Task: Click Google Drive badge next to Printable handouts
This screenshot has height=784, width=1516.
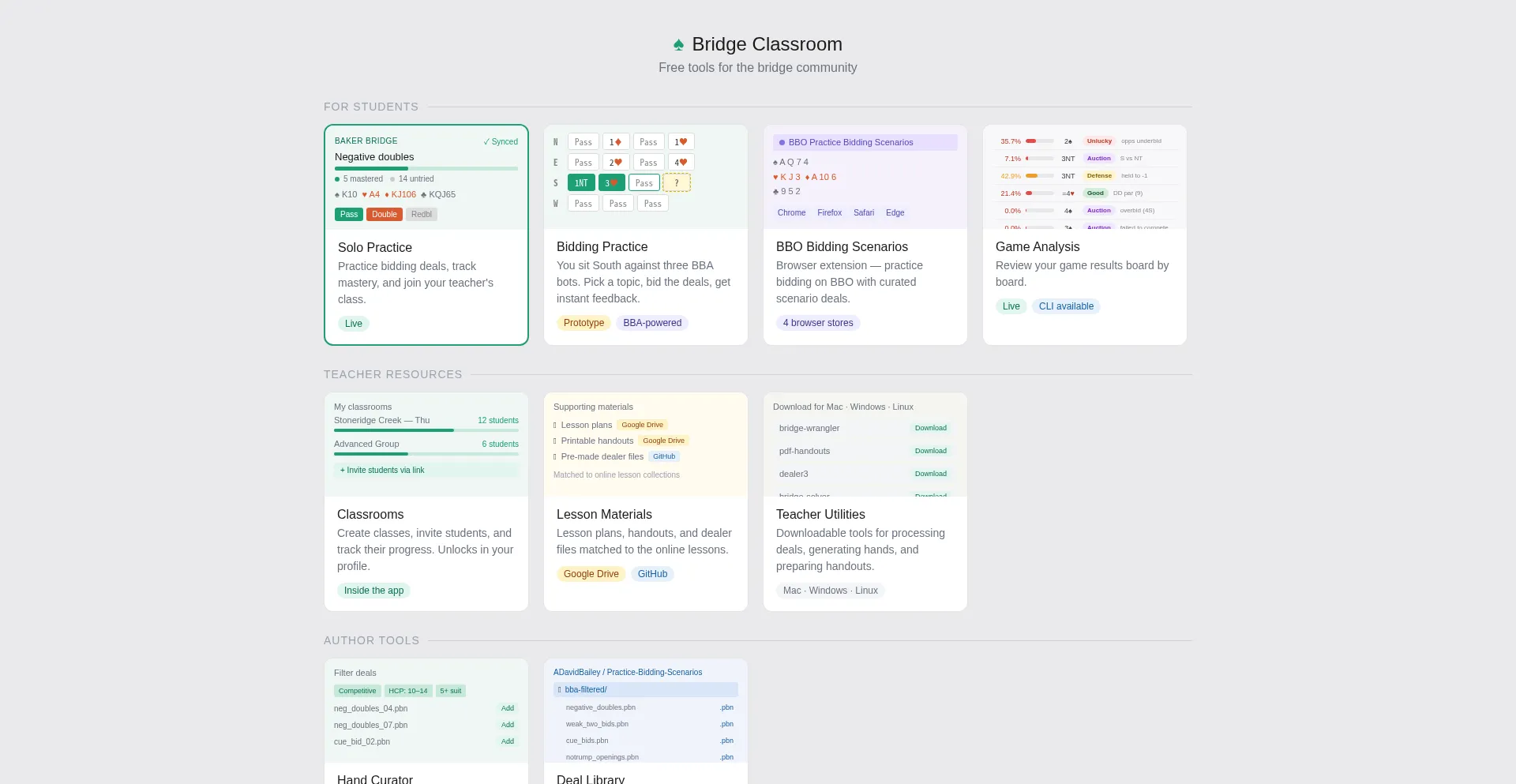Action: coord(663,441)
